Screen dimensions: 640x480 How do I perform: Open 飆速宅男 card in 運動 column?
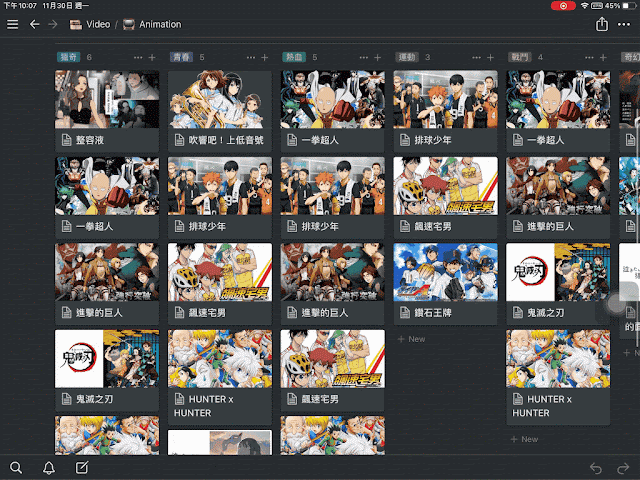(445, 198)
